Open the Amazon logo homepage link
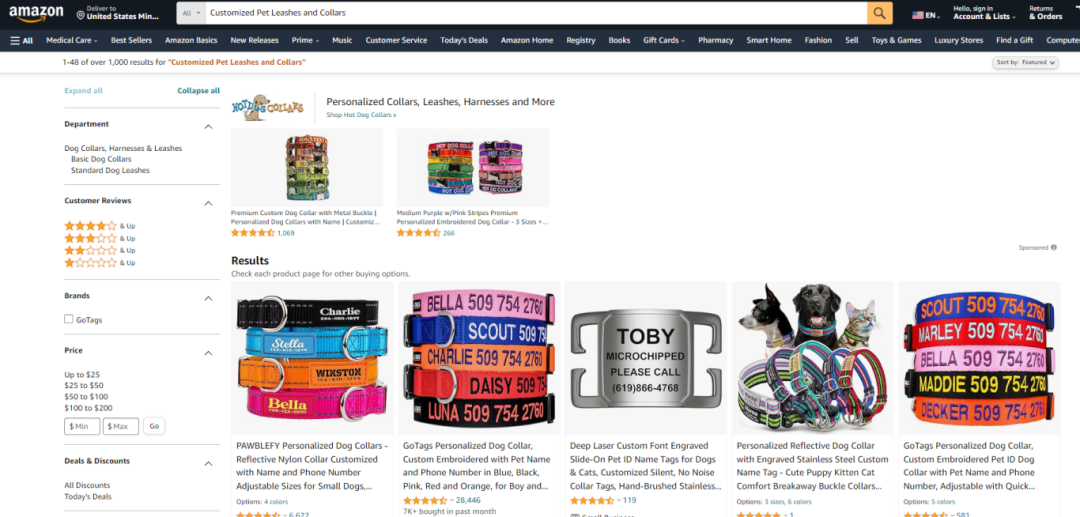The width and height of the screenshot is (1080, 517). coord(36,13)
